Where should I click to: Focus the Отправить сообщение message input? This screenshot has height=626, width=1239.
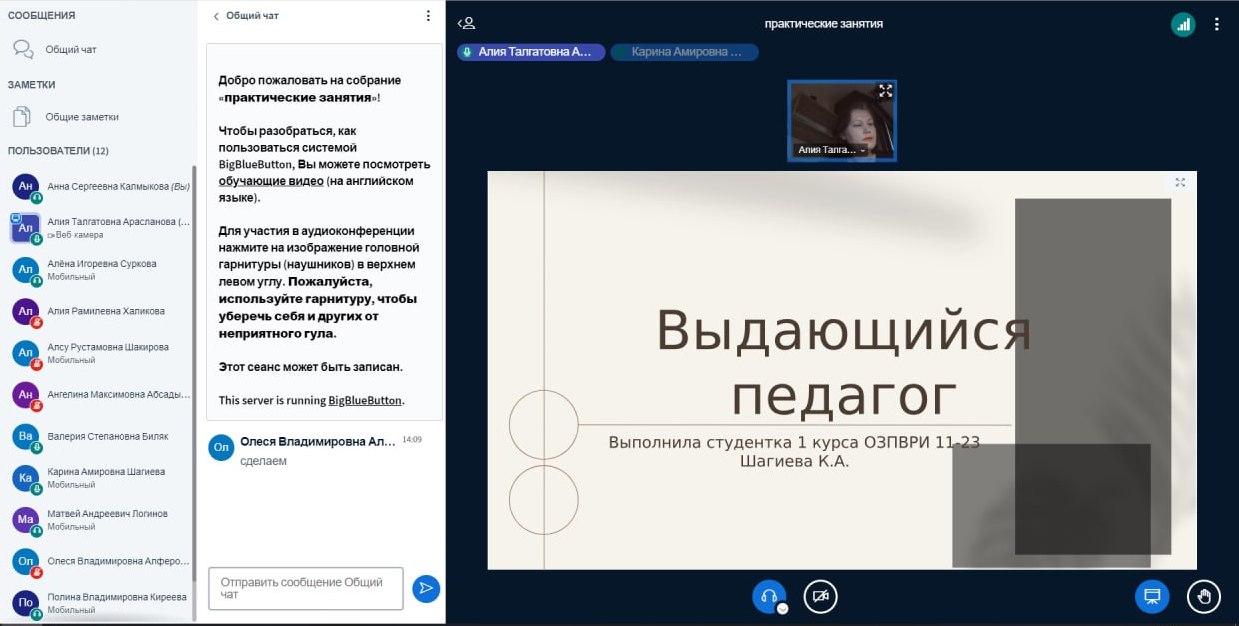tap(305, 588)
